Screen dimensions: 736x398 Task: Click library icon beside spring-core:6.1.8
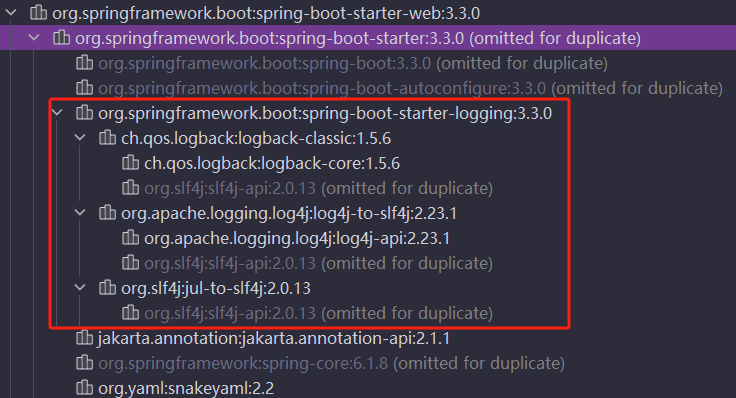[84, 363]
